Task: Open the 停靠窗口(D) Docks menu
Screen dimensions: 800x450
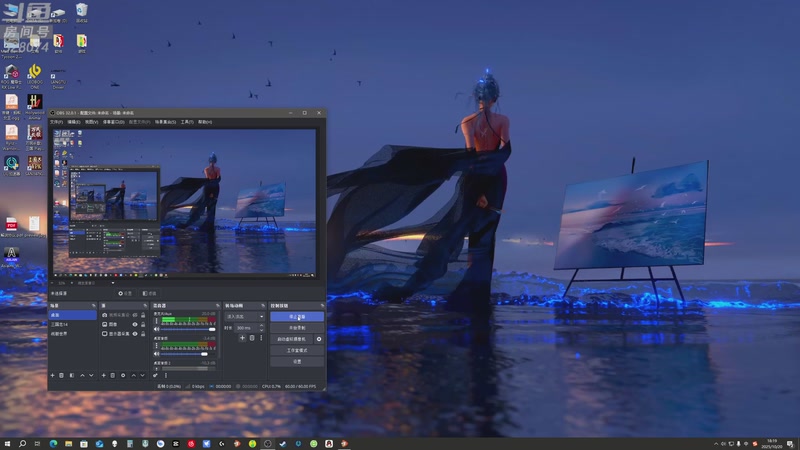Action: click(x=113, y=122)
